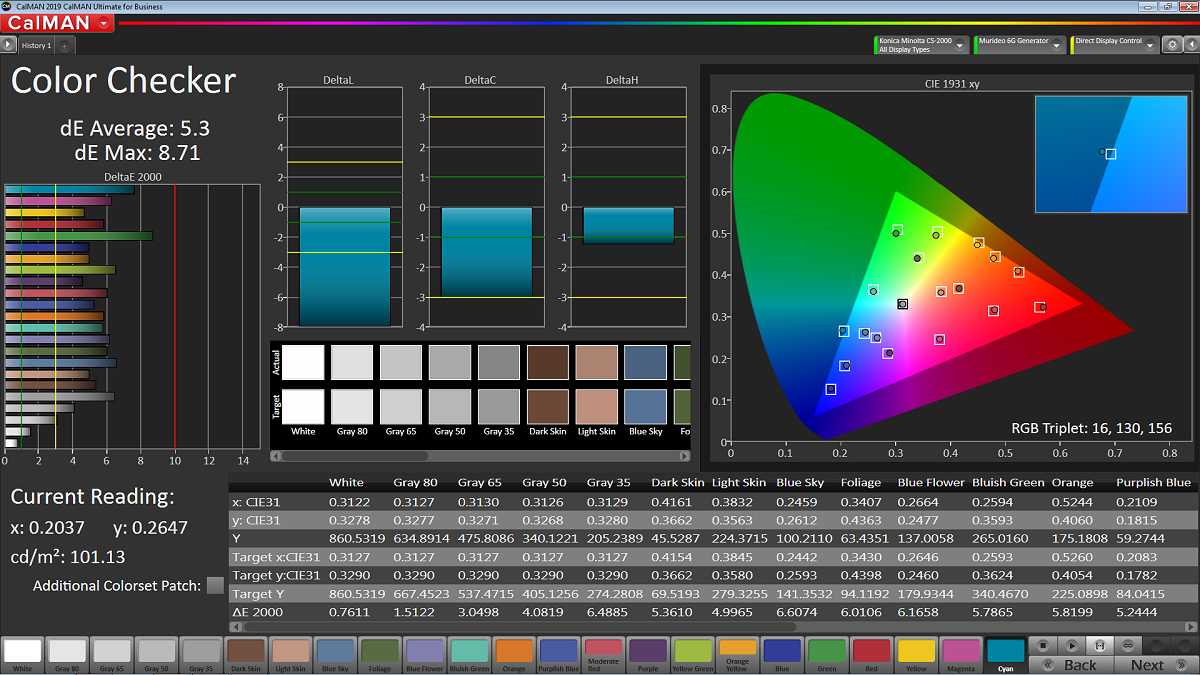This screenshot has width=1200, height=675.
Task: Select the White patch in bottom strip
Action: pos(22,655)
